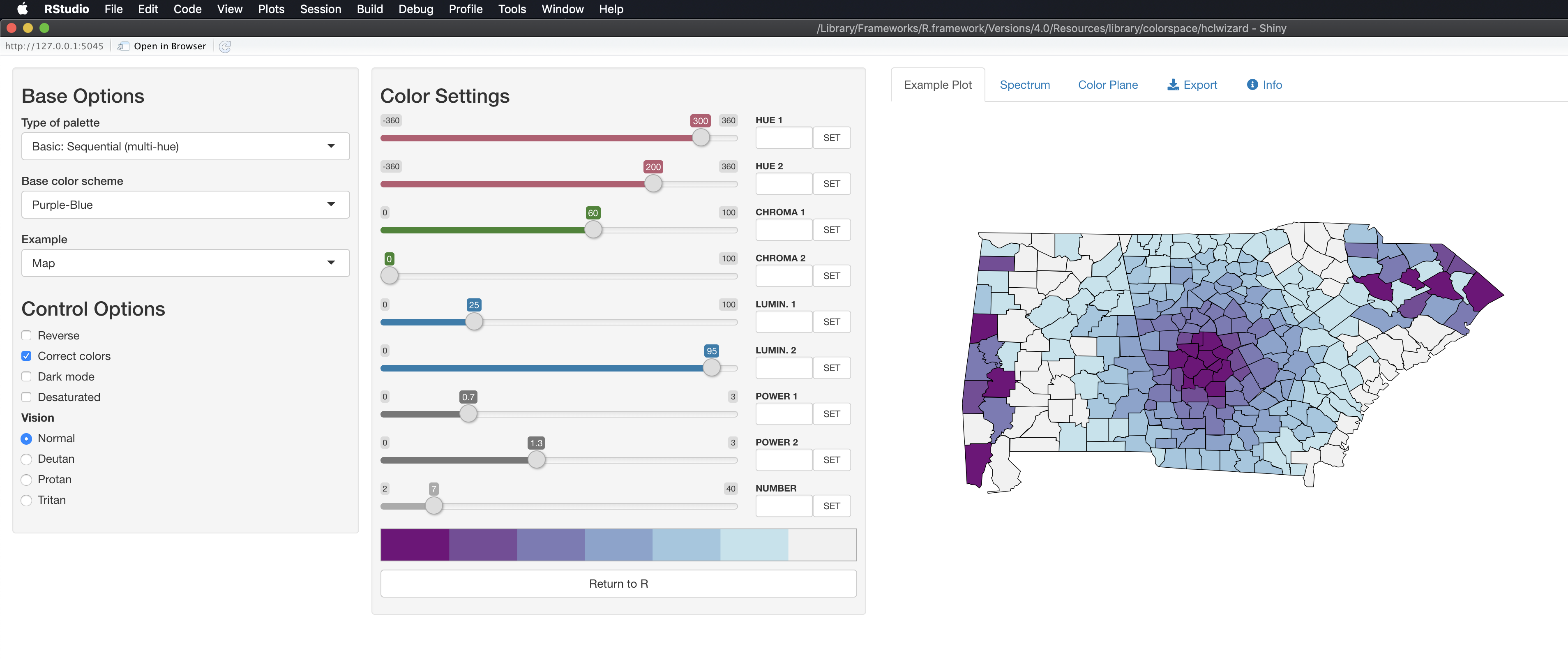Enable Dark mode checkbox
The width and height of the screenshot is (1568, 660).
26,377
